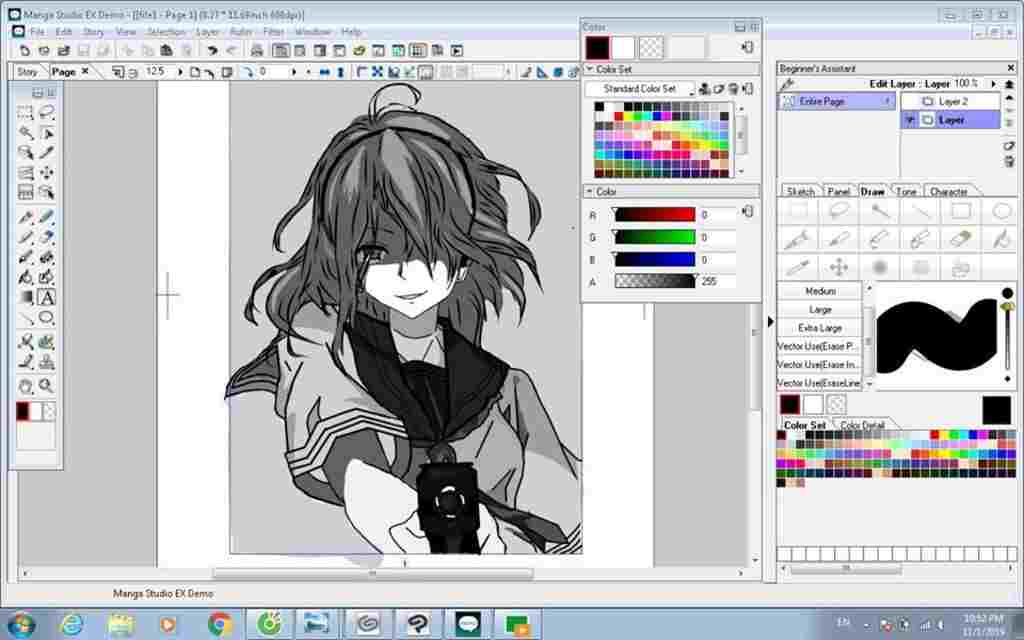This screenshot has height=640, width=1024.
Task: Toggle visibility of the Layer row
Action: [x=910, y=120]
